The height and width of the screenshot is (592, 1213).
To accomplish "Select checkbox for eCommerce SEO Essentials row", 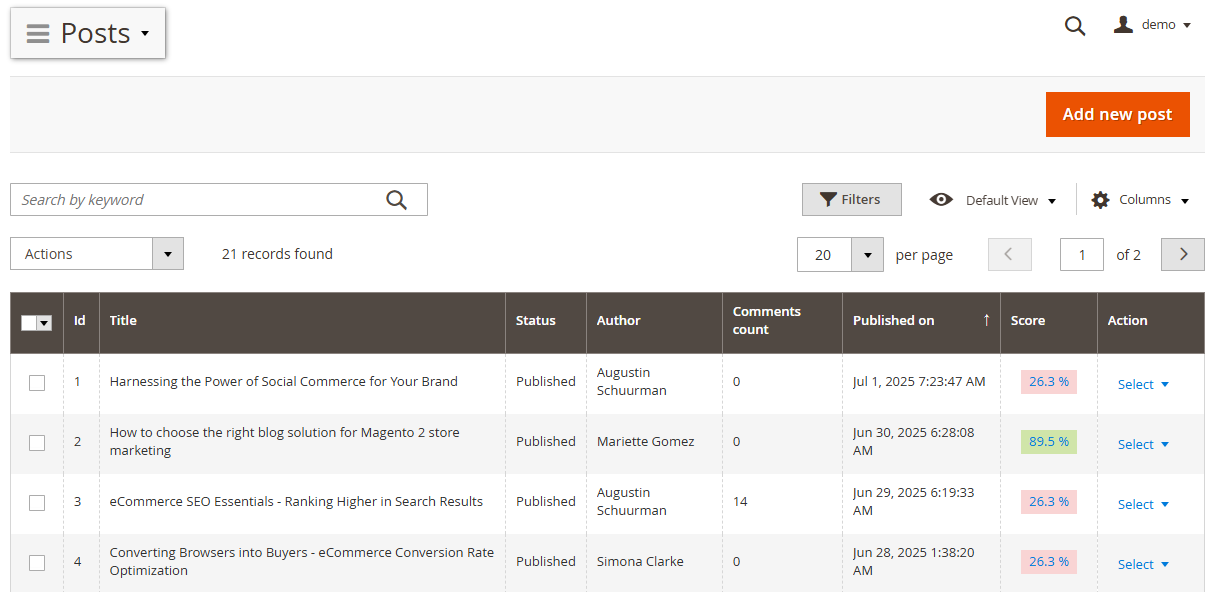I will point(37,502).
